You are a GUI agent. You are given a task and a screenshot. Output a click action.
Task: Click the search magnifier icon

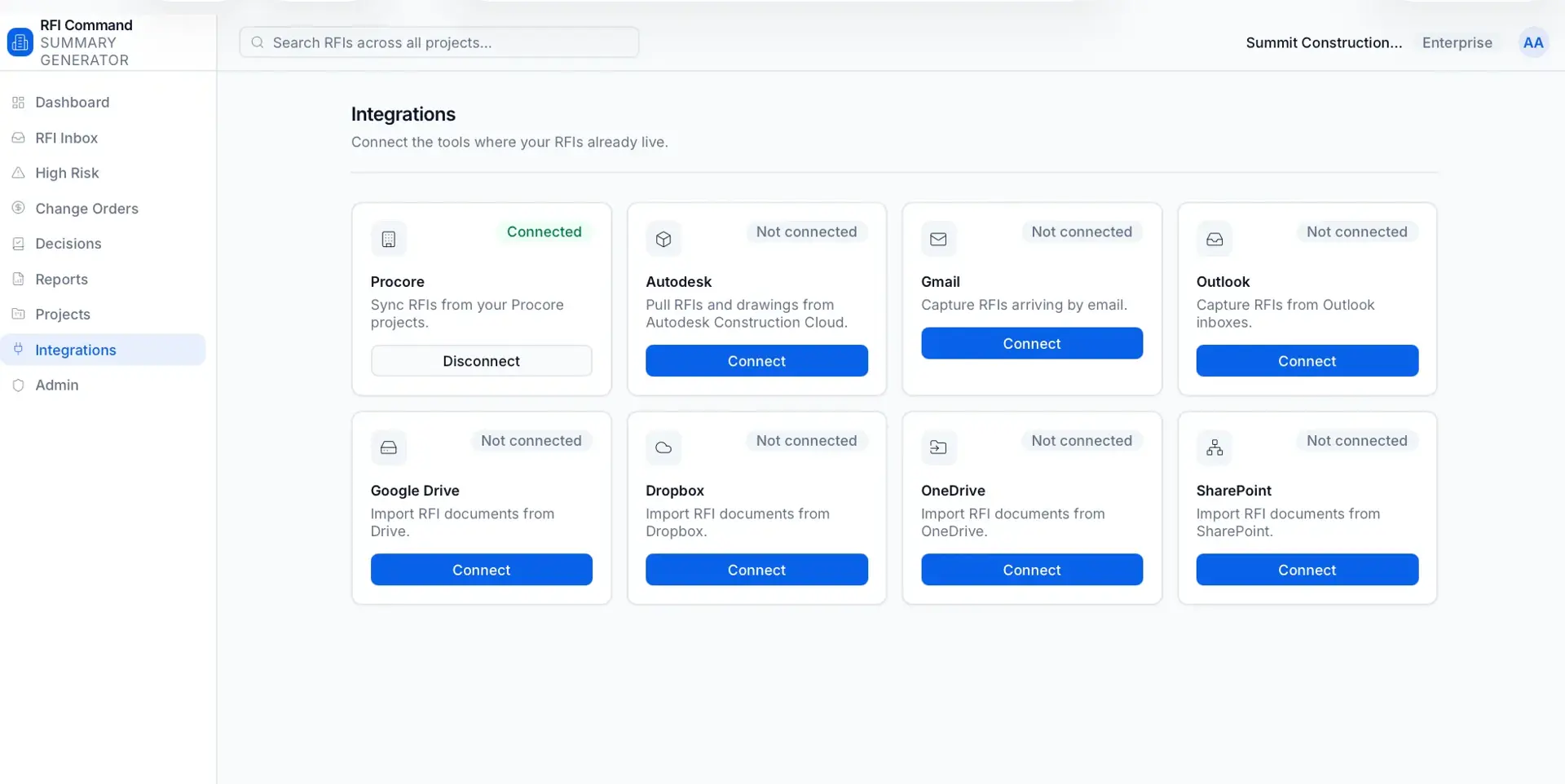(x=258, y=42)
